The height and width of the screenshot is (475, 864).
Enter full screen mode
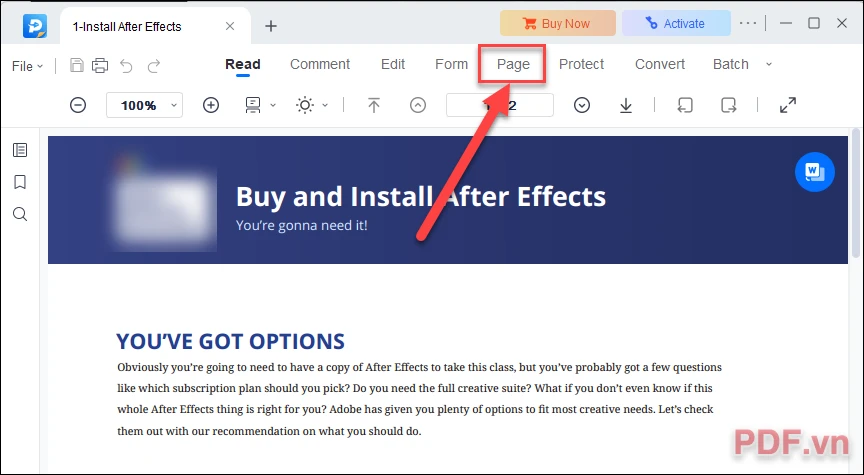788,105
